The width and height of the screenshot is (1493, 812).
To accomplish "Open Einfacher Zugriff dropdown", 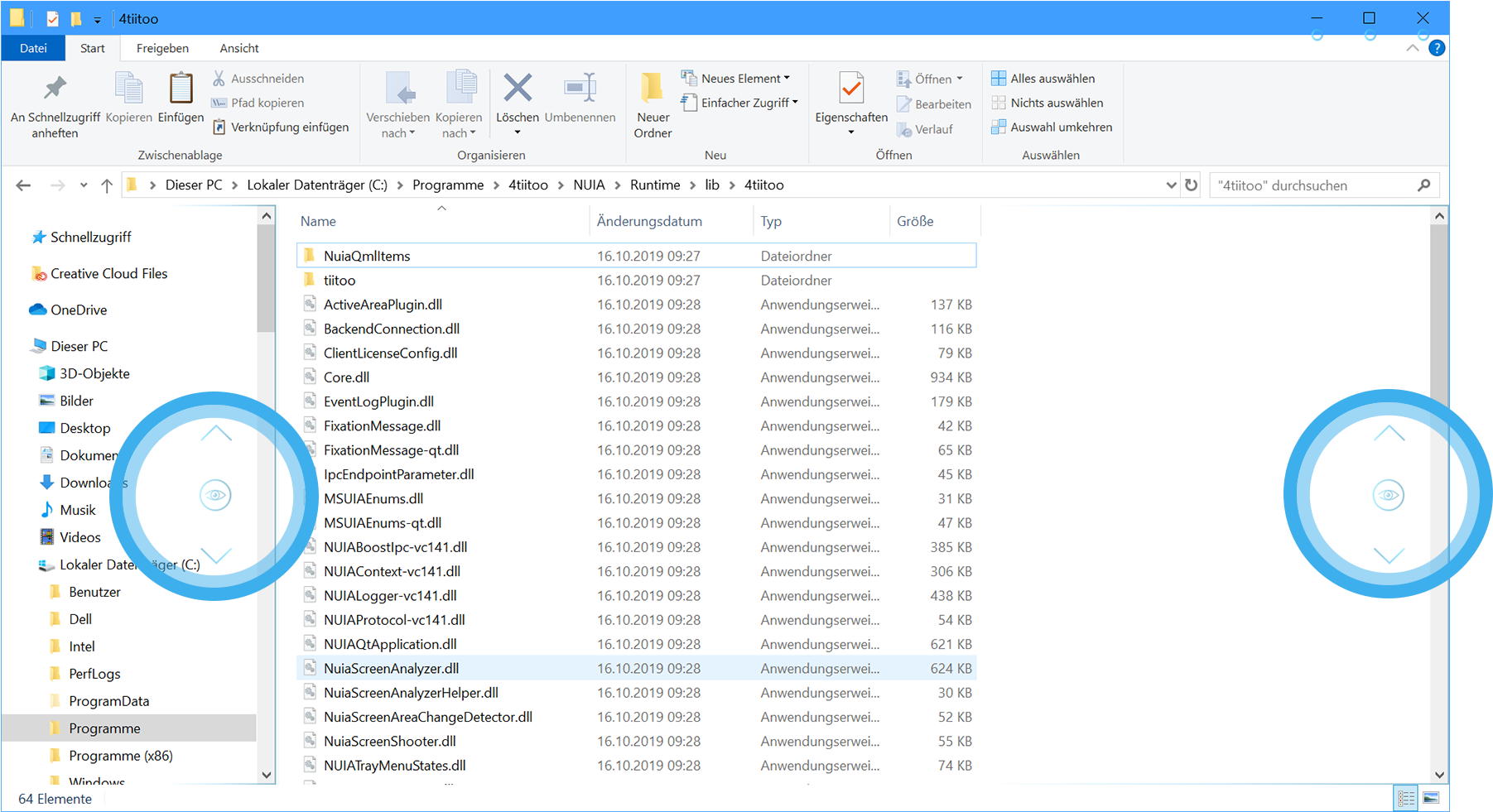I will (x=739, y=103).
